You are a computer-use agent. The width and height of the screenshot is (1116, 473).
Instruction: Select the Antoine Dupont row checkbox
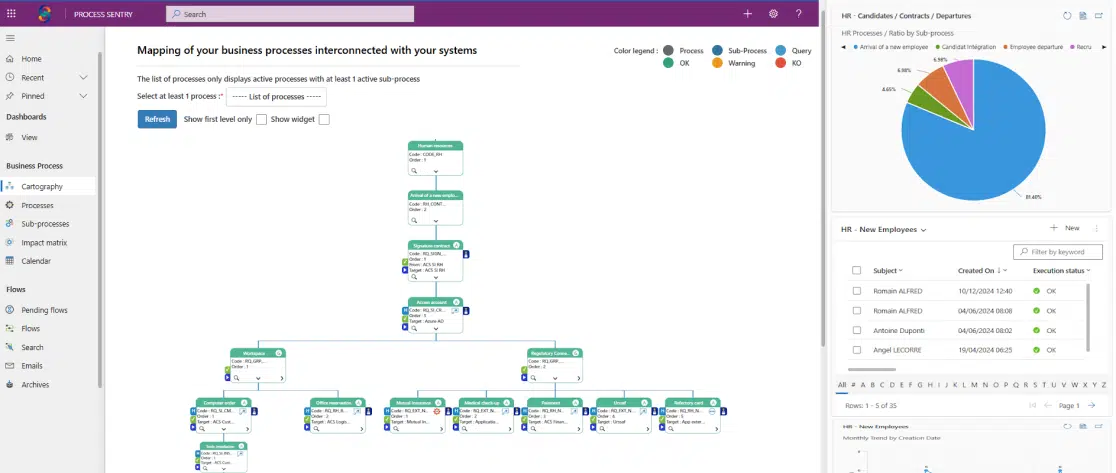tap(856, 330)
